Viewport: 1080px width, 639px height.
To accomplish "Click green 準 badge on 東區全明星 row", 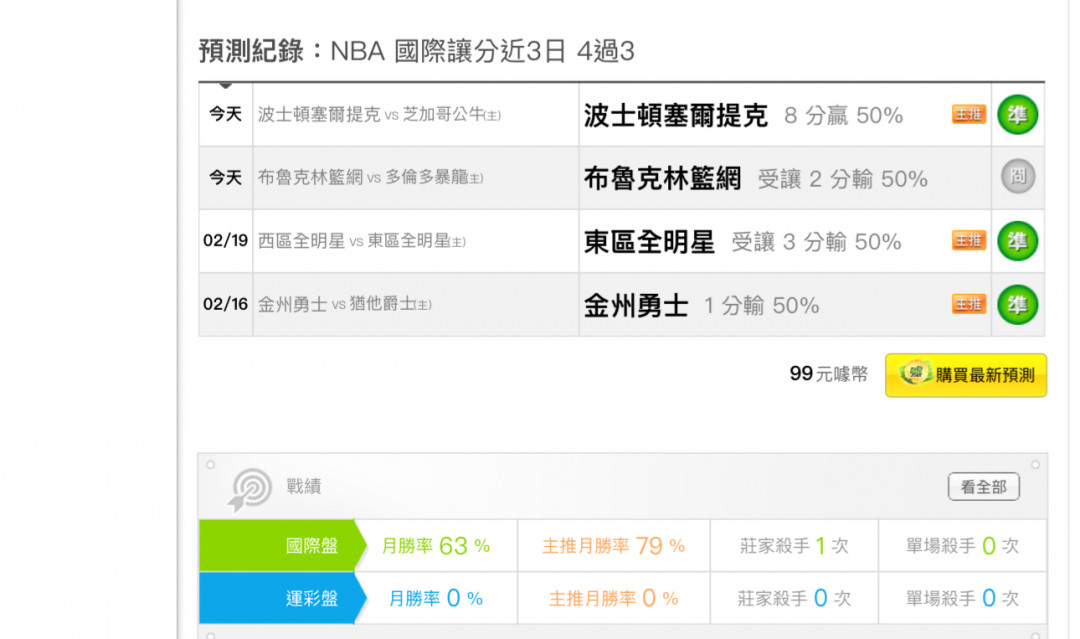I will point(1018,241).
